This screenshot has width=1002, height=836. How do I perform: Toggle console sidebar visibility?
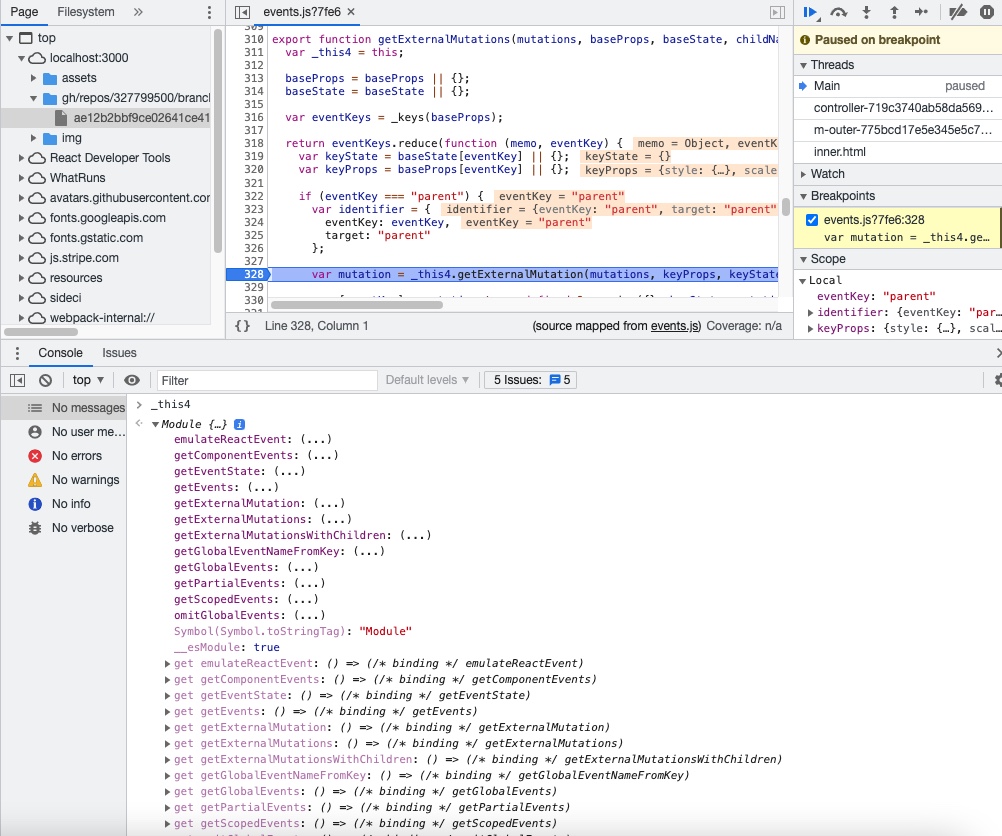[17, 380]
